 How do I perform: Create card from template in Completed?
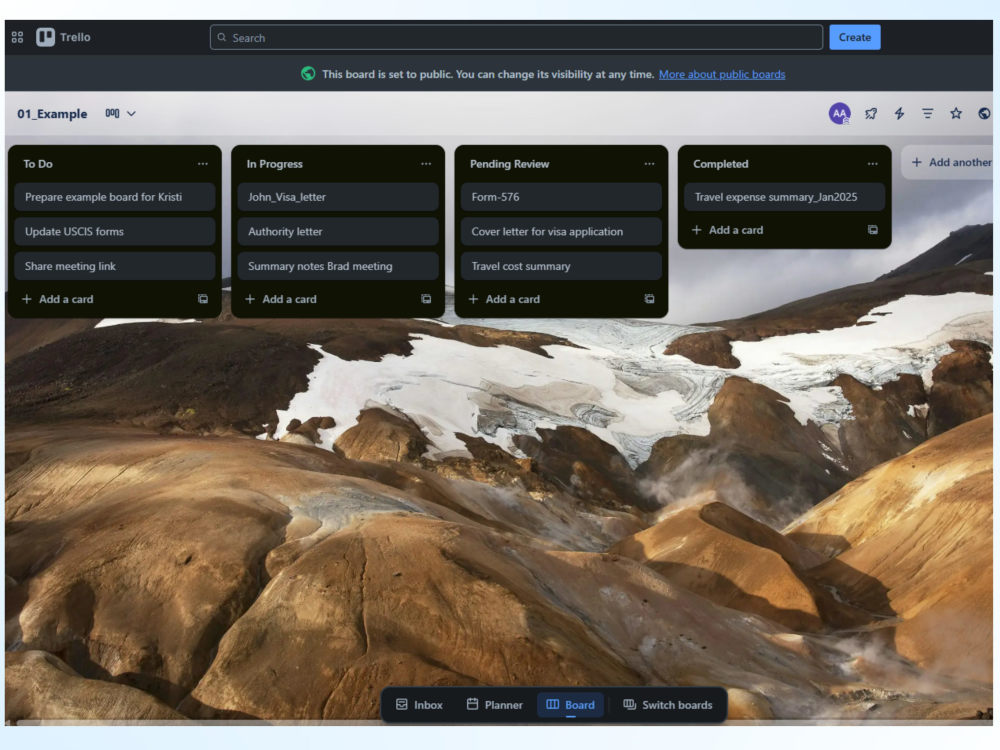(x=872, y=230)
